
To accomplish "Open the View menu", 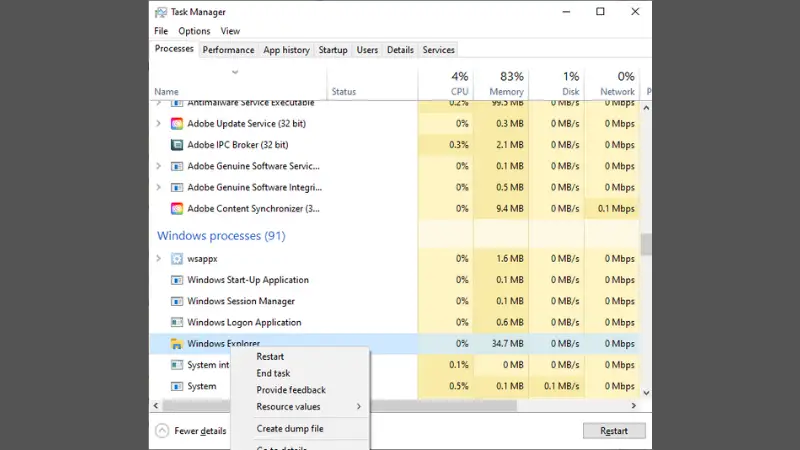I will pos(230,31).
